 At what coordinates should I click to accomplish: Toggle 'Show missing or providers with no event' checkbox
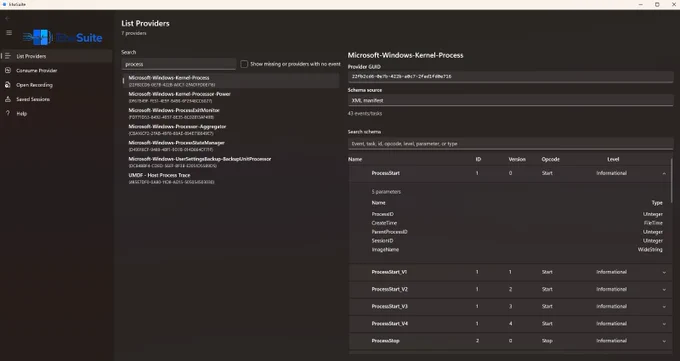coord(244,64)
